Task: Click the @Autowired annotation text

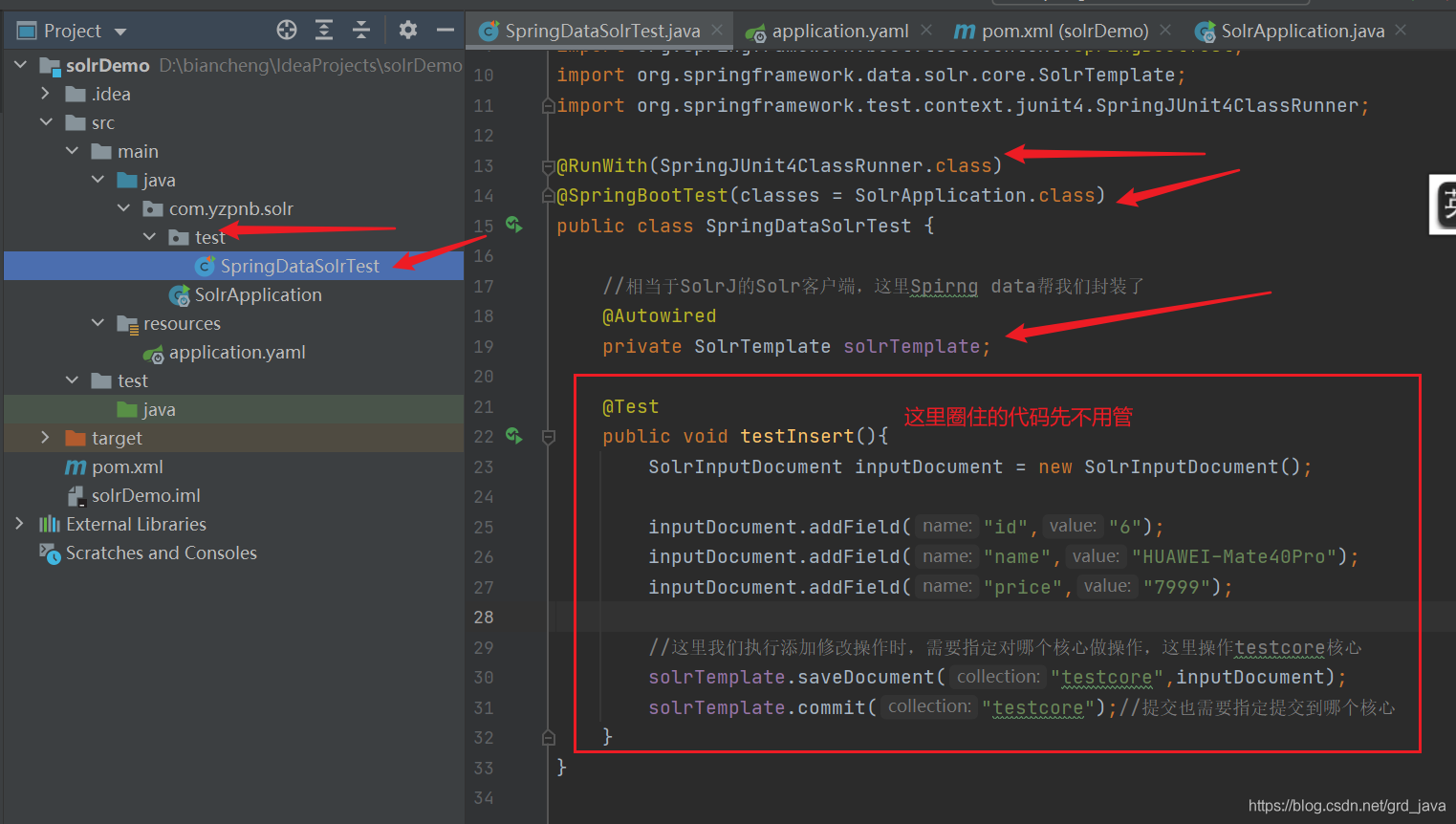Action: tap(659, 316)
